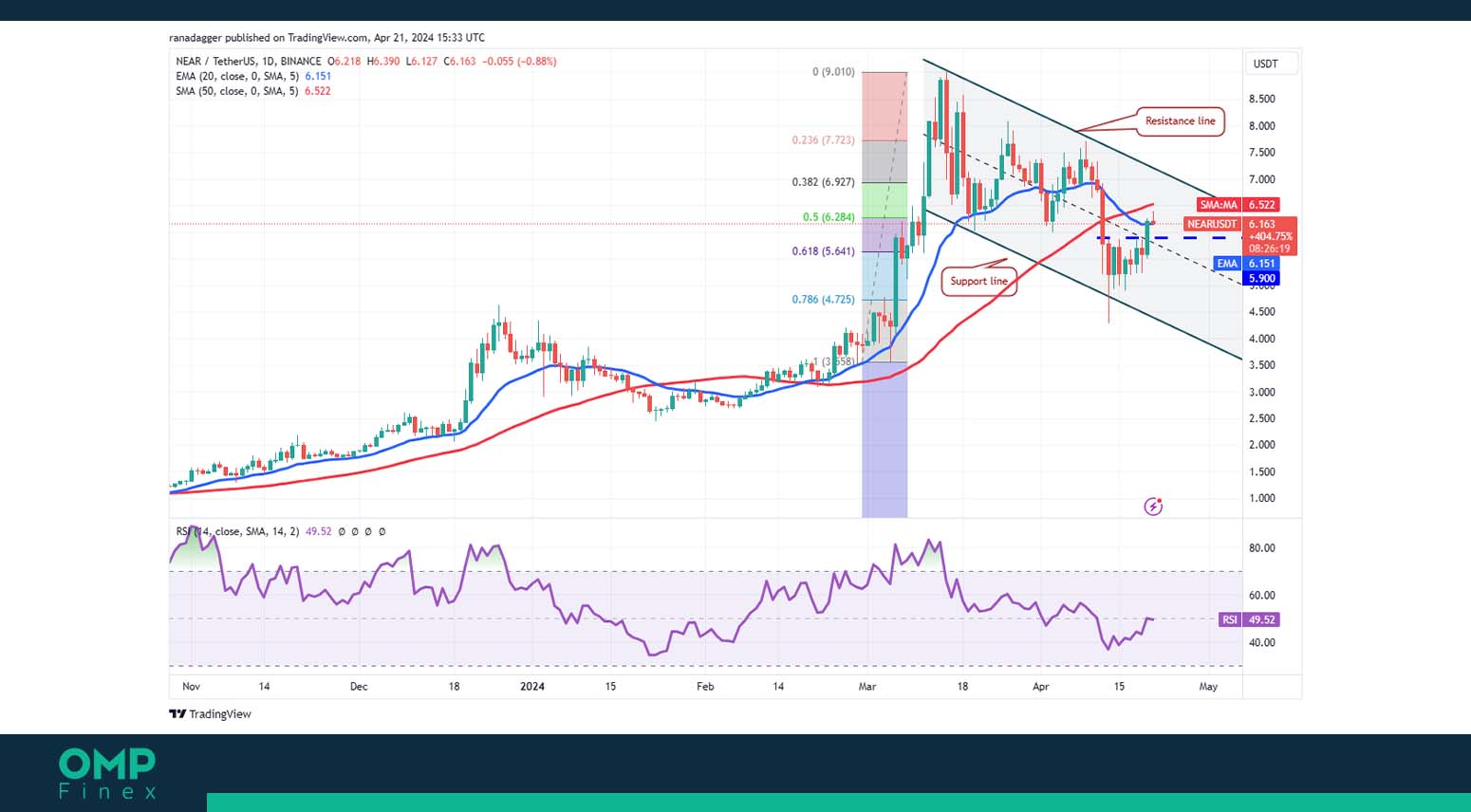The image size is (1471, 812).
Task: Select the NEARUSDT 6.163 price tag
Action: click(1239, 225)
